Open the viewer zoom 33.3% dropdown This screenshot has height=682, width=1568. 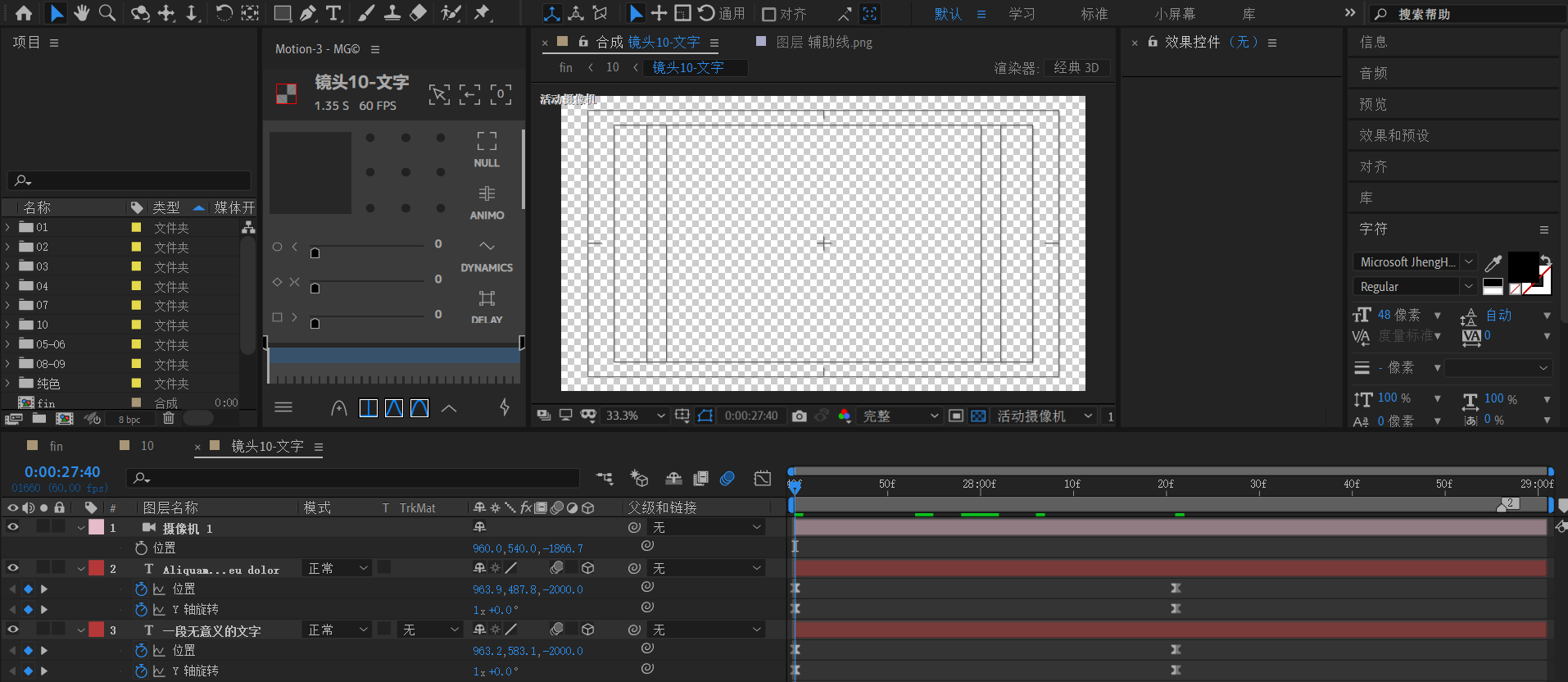click(x=635, y=416)
